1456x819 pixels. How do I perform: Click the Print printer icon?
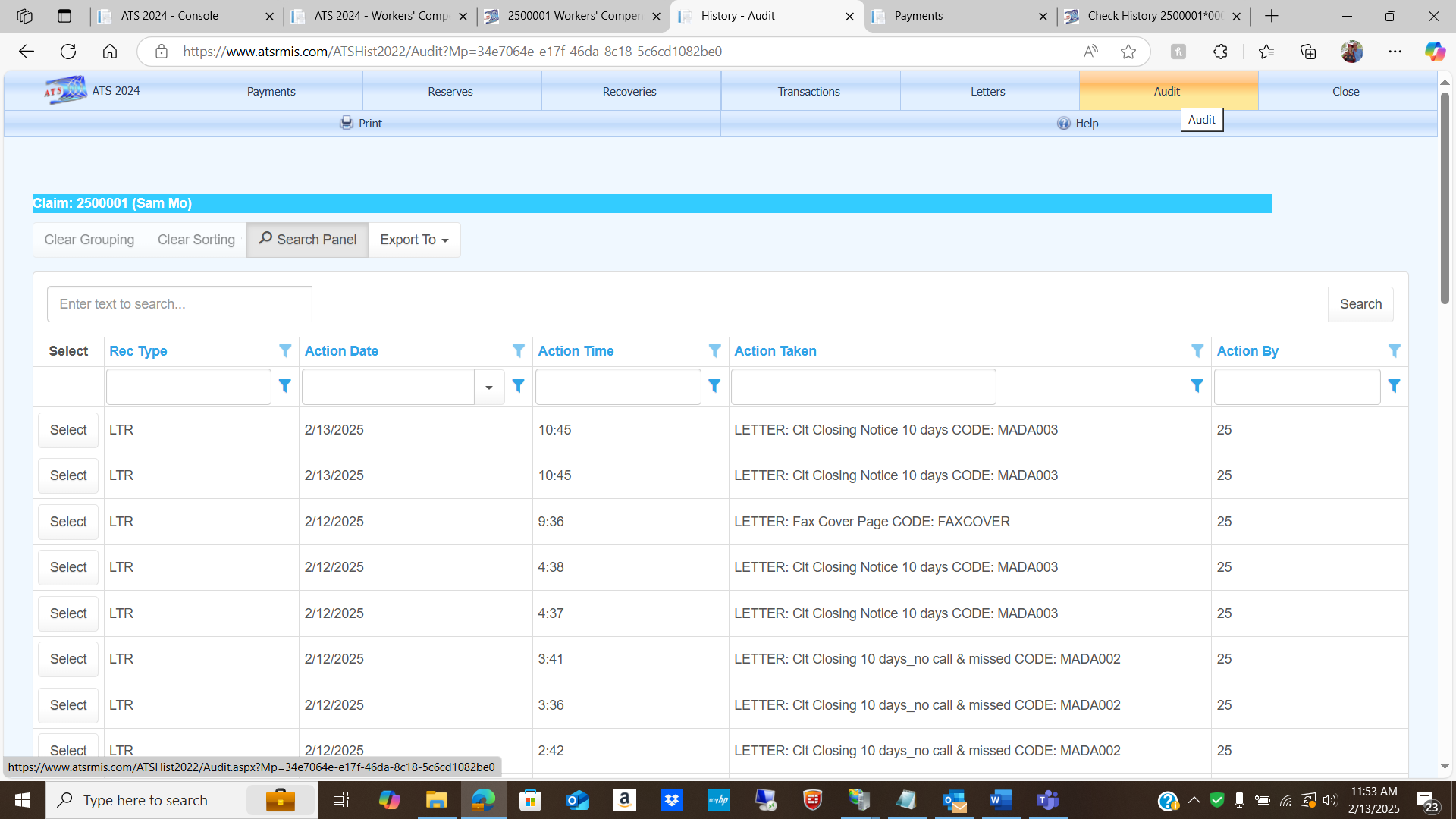(347, 123)
